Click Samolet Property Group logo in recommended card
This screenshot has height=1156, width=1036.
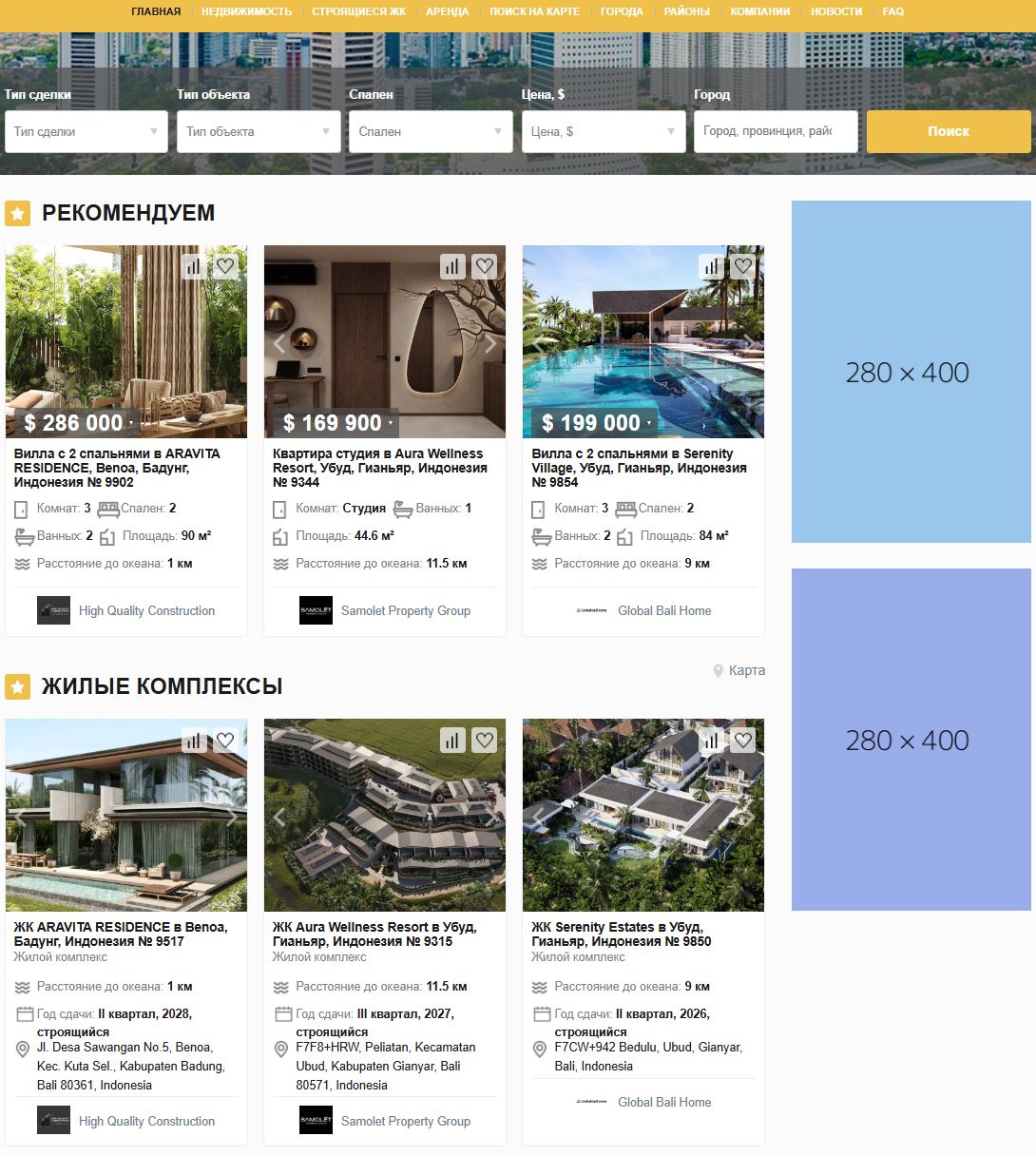[x=316, y=610]
